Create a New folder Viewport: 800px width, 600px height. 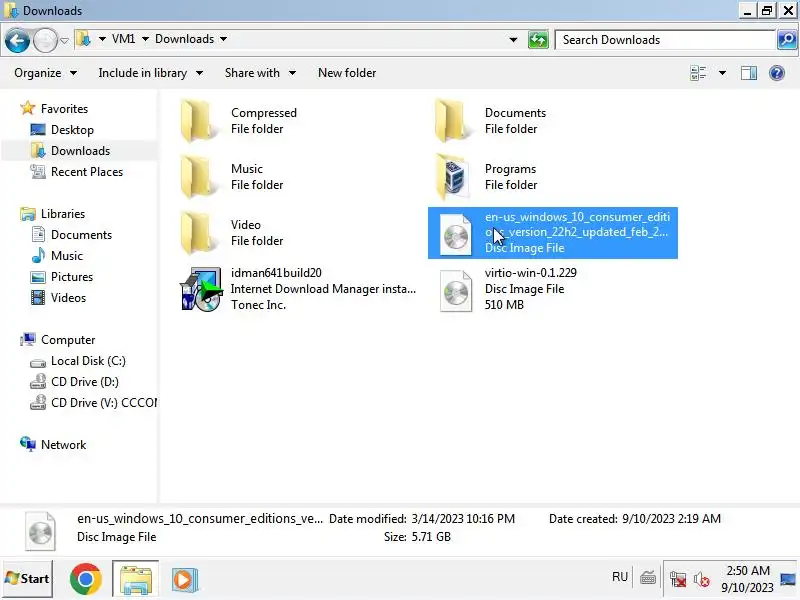[x=347, y=73]
